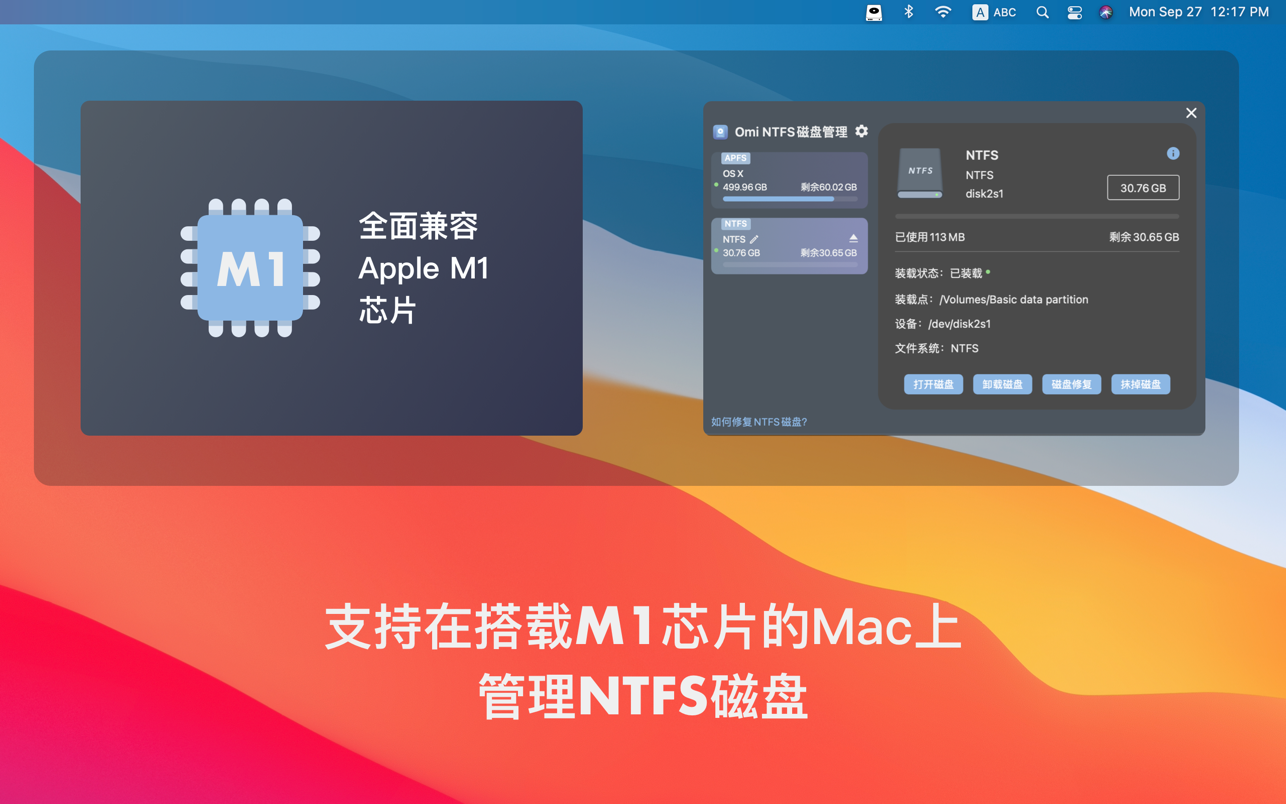The width and height of the screenshot is (1286, 804).
Task: Click mount point /Volumes/Basic data partition text
Action: point(1013,299)
